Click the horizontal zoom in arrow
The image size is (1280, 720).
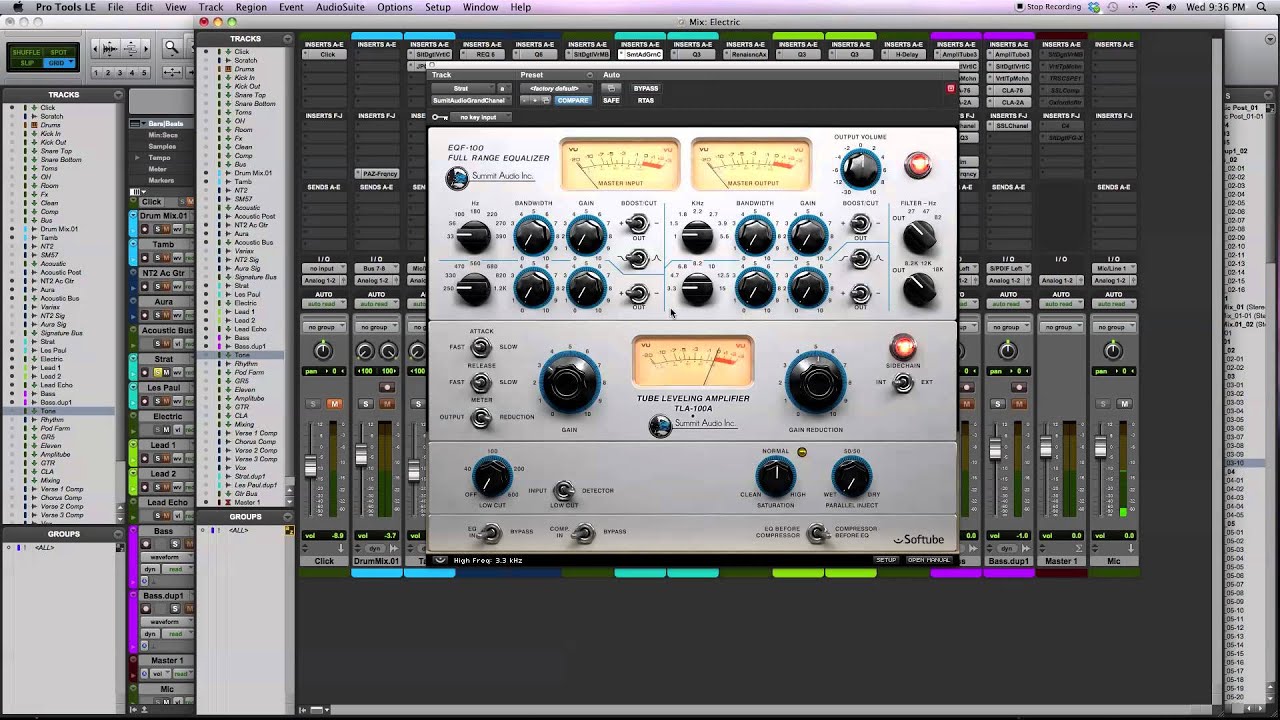pos(147,47)
